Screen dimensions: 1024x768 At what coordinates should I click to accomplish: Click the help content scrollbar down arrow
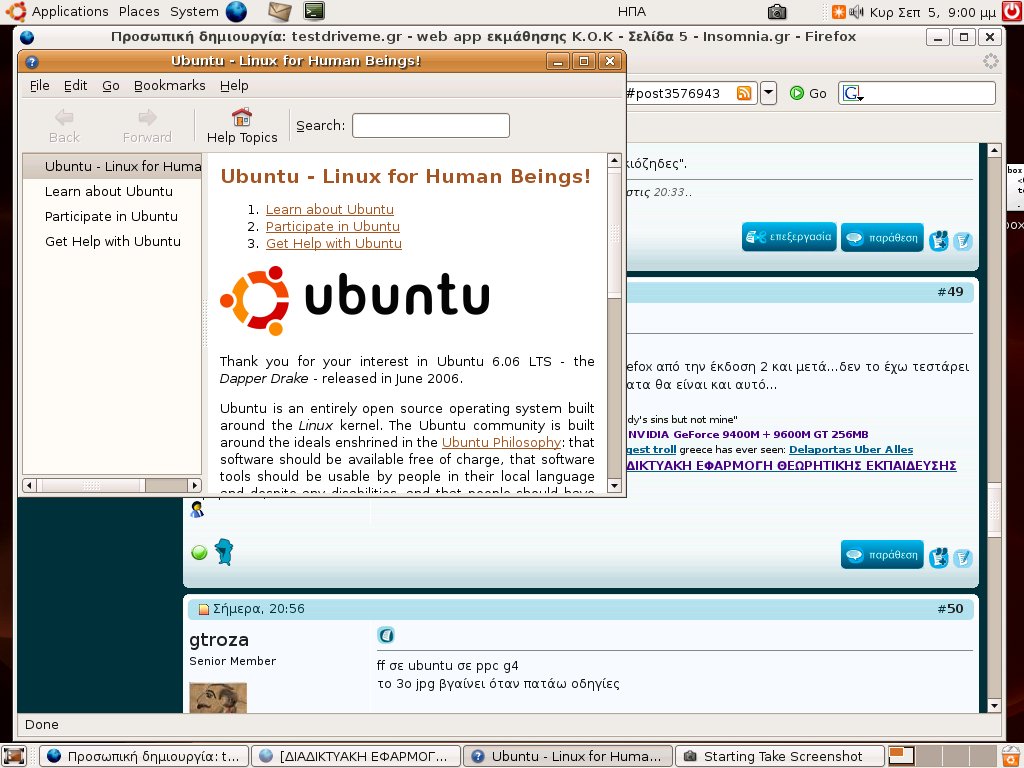pos(614,486)
